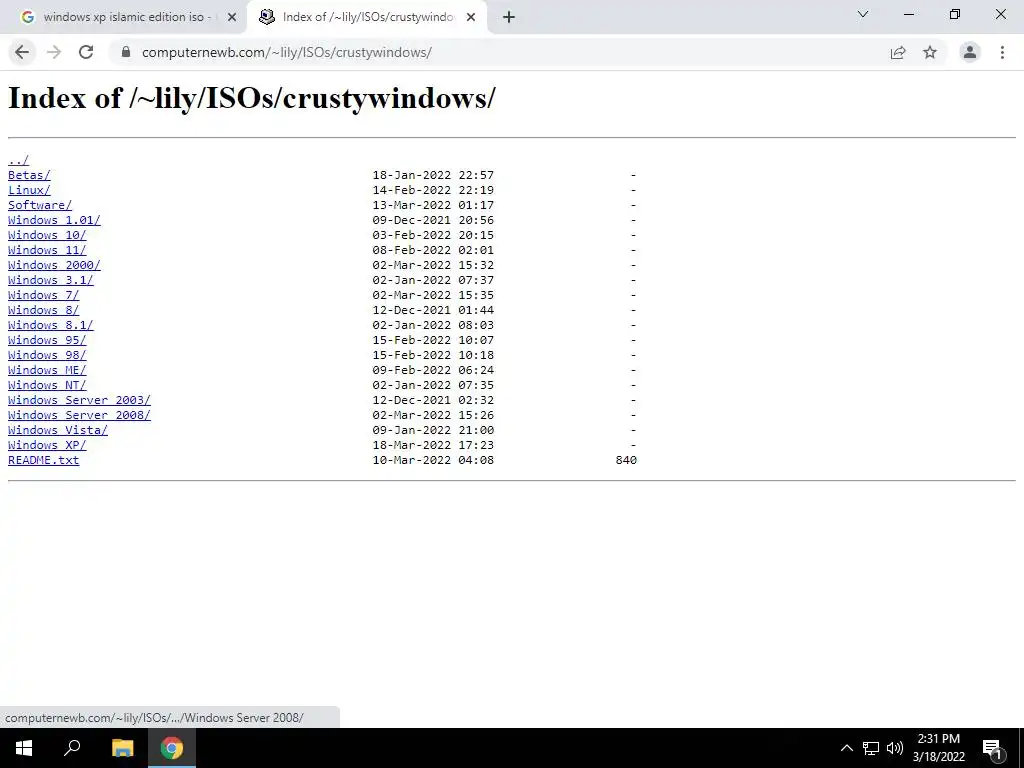Open a new browser tab
This screenshot has height=768, width=1024.
(509, 17)
